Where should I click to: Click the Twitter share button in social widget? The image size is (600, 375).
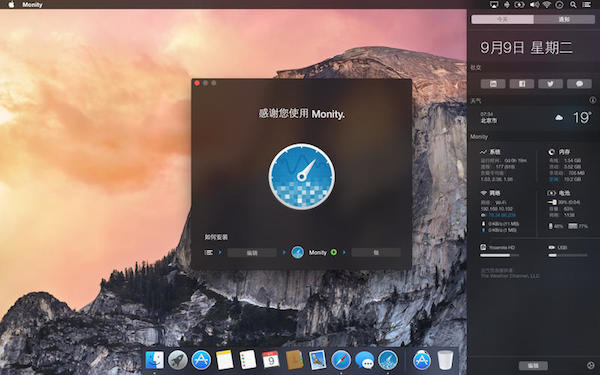[550, 84]
